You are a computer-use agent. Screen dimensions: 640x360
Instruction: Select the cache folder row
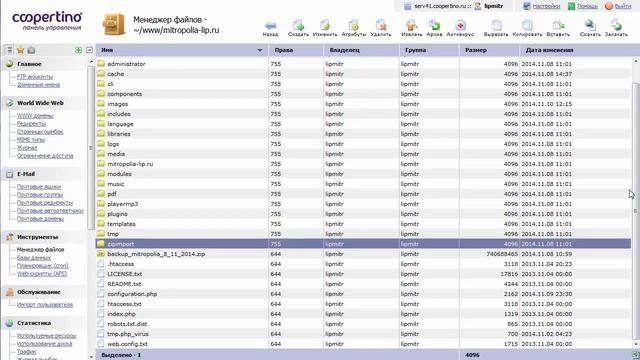(363, 74)
